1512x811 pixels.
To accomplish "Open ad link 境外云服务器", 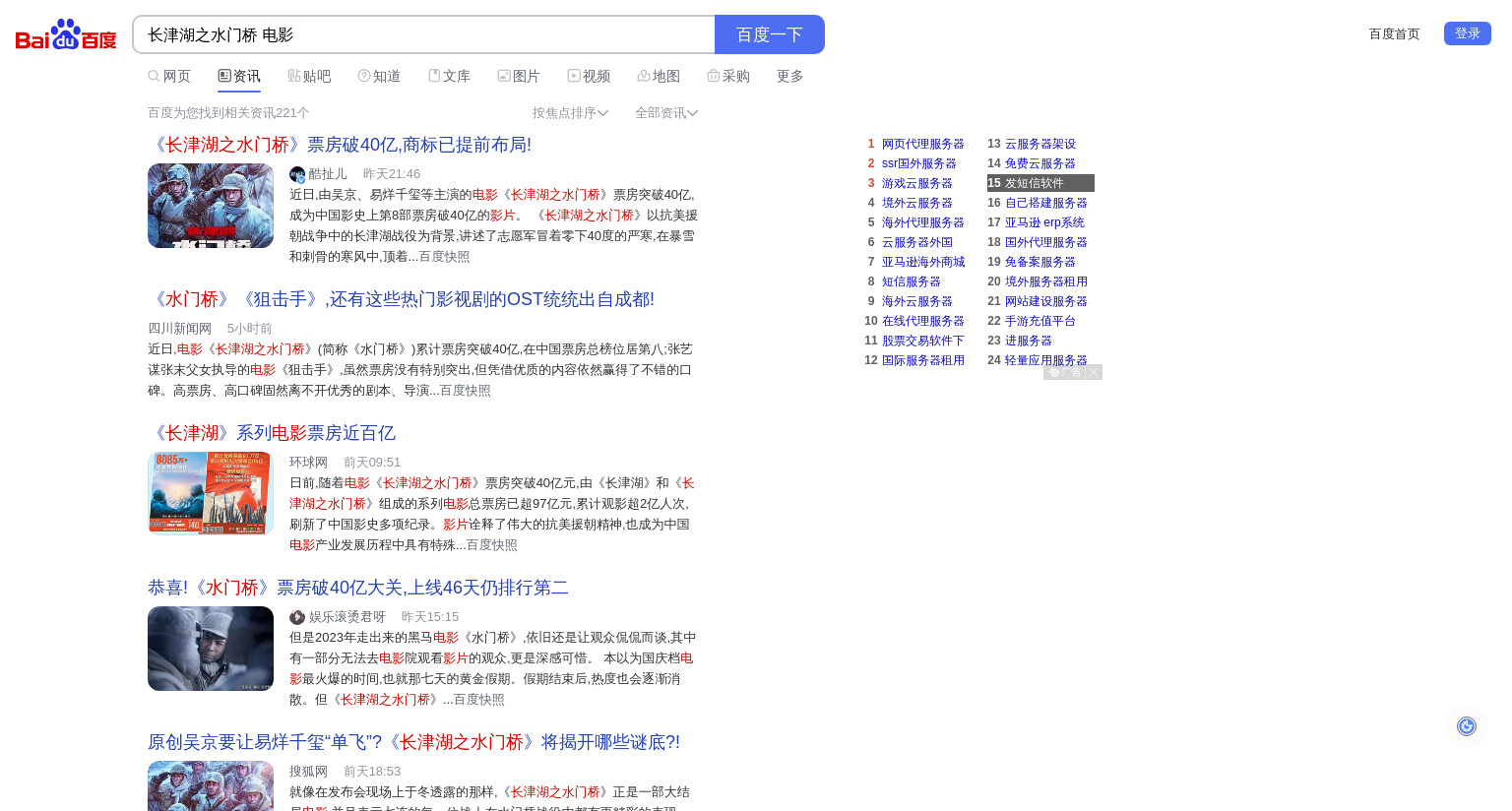I will tap(917, 203).
